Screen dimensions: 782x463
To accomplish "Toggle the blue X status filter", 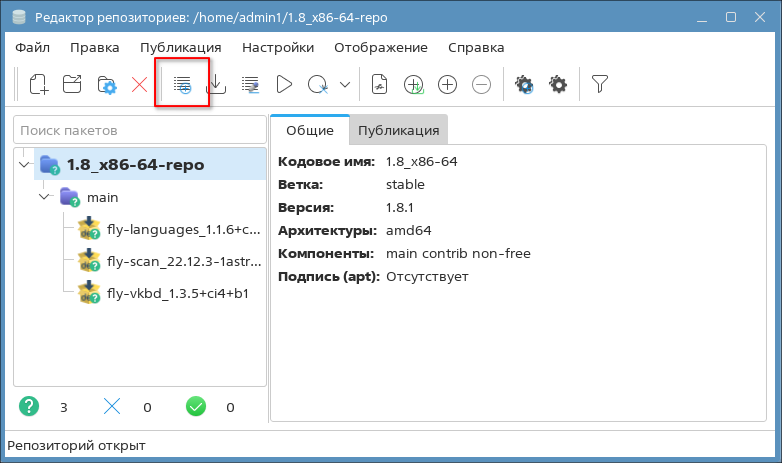I will pos(113,406).
